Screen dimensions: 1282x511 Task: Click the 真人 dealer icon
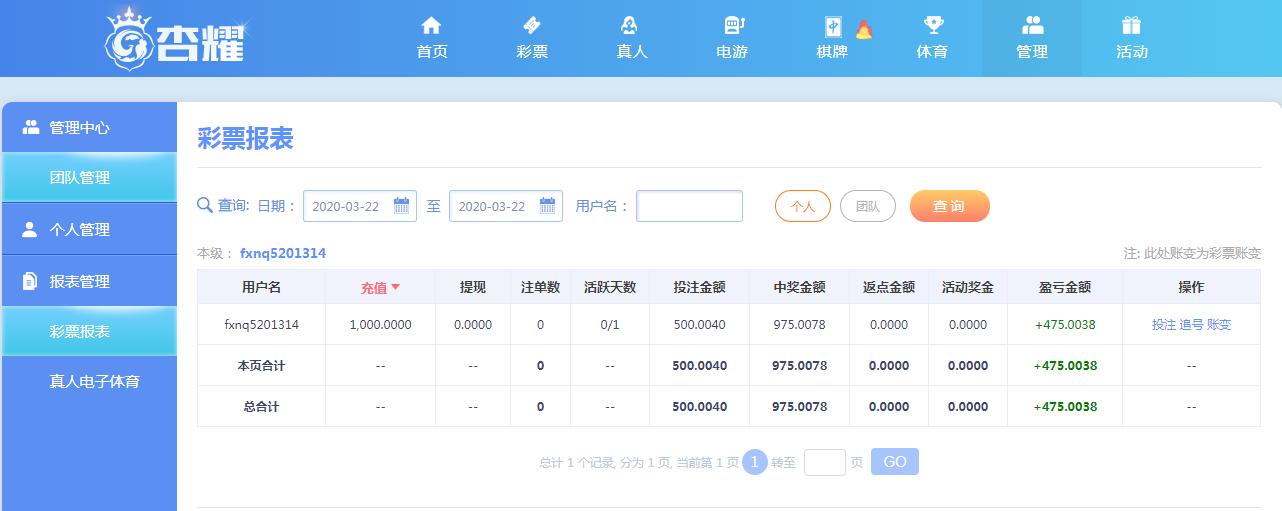click(631, 25)
